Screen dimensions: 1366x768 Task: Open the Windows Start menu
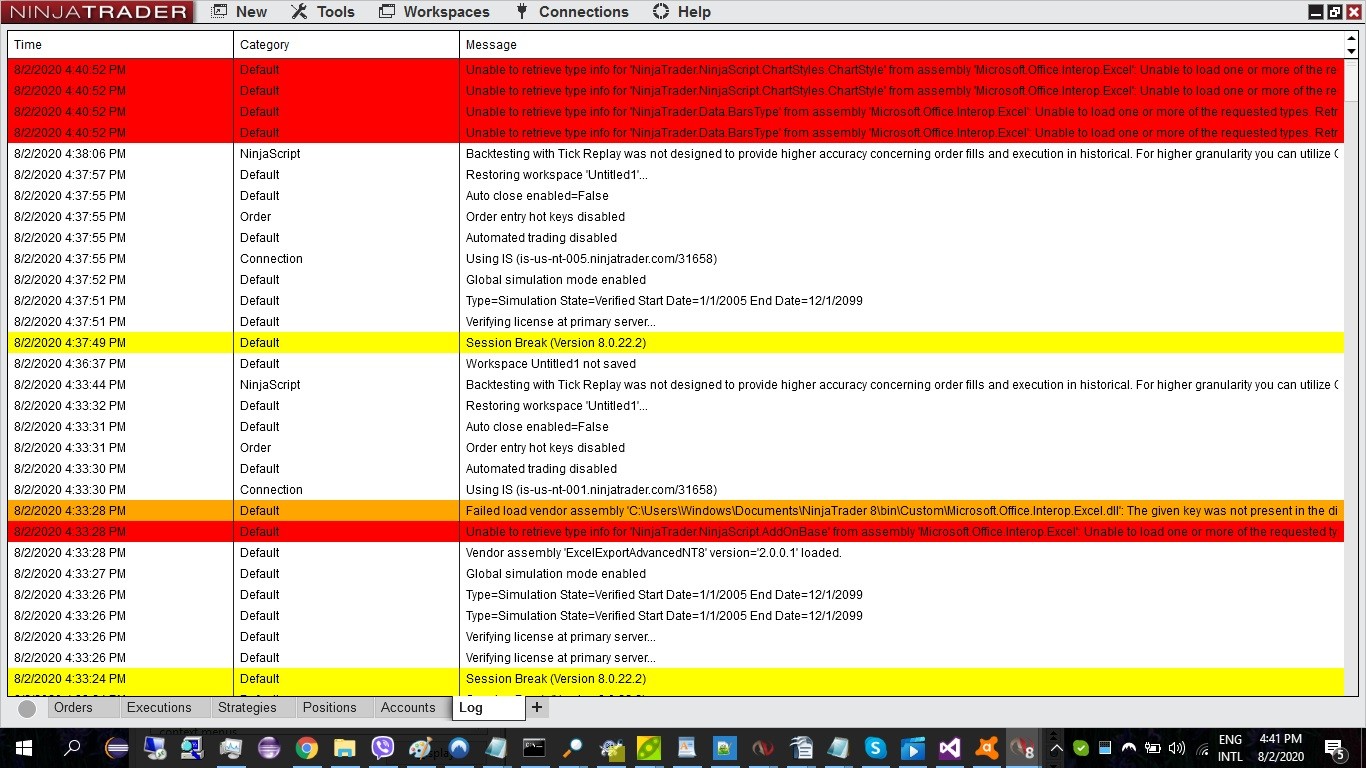click(x=24, y=747)
